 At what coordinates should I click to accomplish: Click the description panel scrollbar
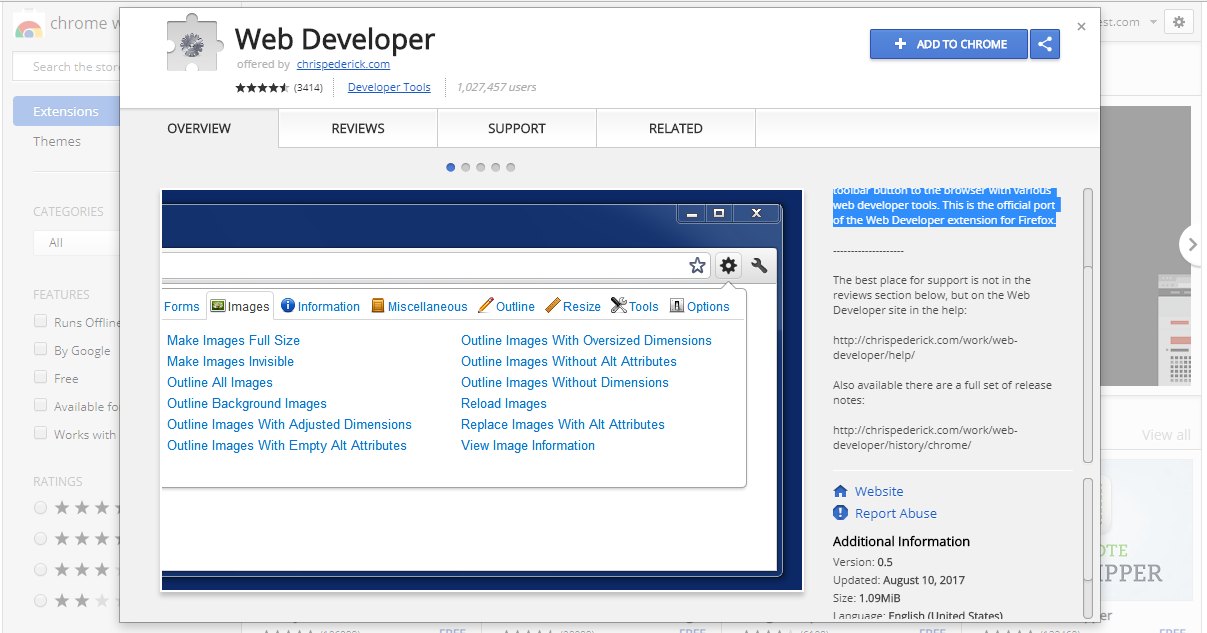point(1088,320)
